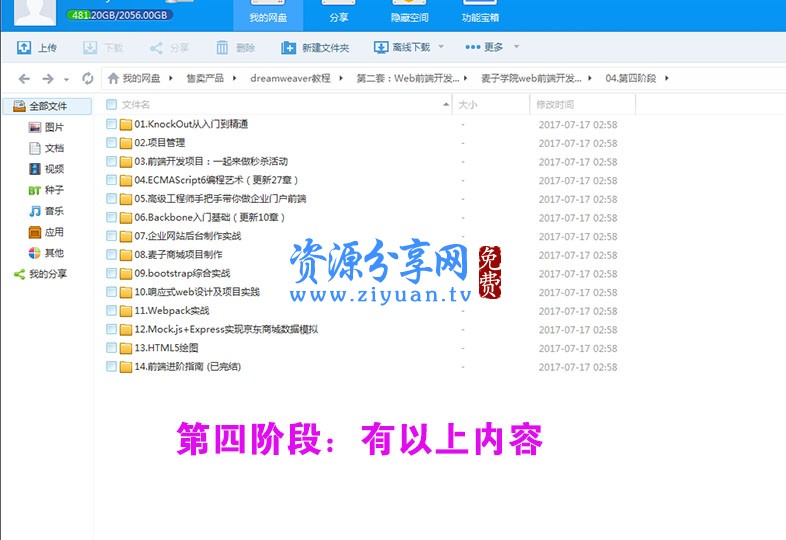Click folder icon of 11.Webpack实战
This screenshot has height=540, width=786.
126,311
